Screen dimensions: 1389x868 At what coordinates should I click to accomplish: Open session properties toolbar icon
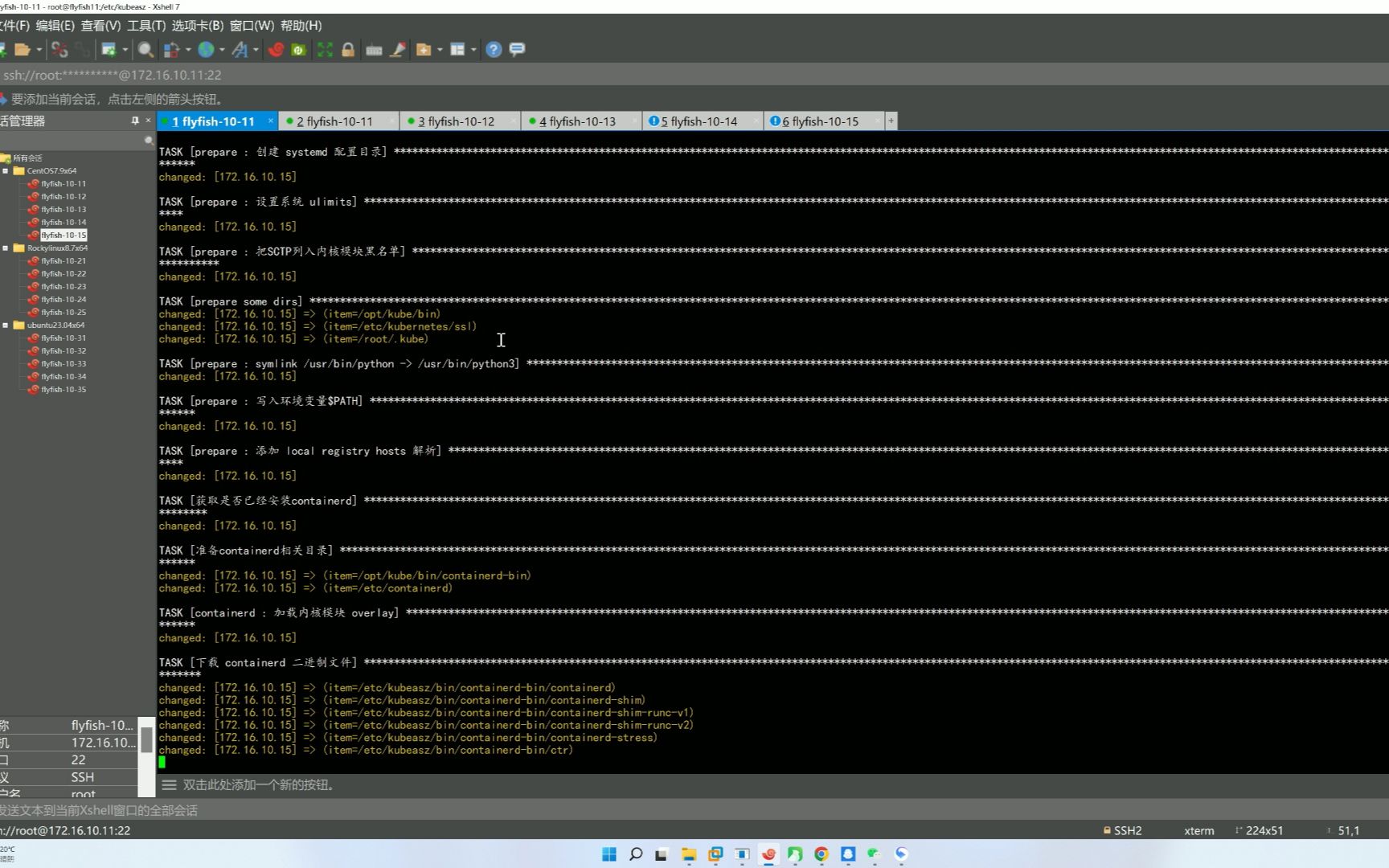[109, 50]
